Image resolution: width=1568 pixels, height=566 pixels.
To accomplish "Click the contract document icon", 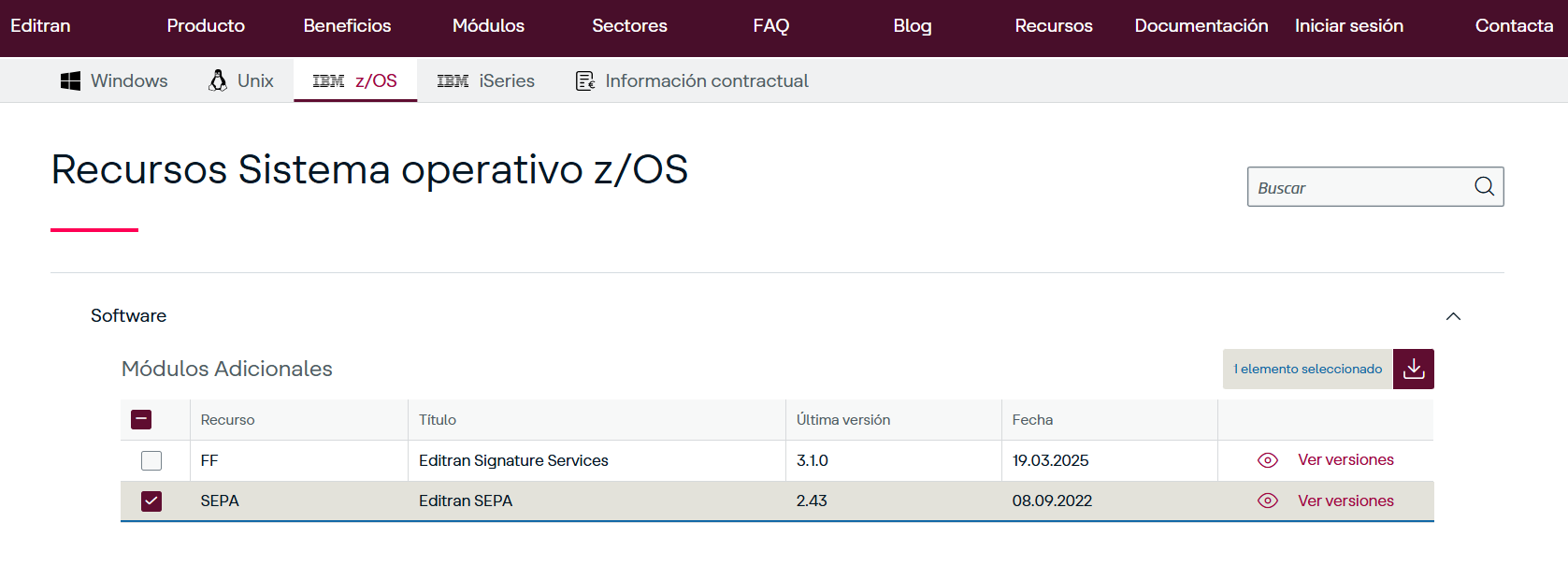I will click(x=585, y=81).
